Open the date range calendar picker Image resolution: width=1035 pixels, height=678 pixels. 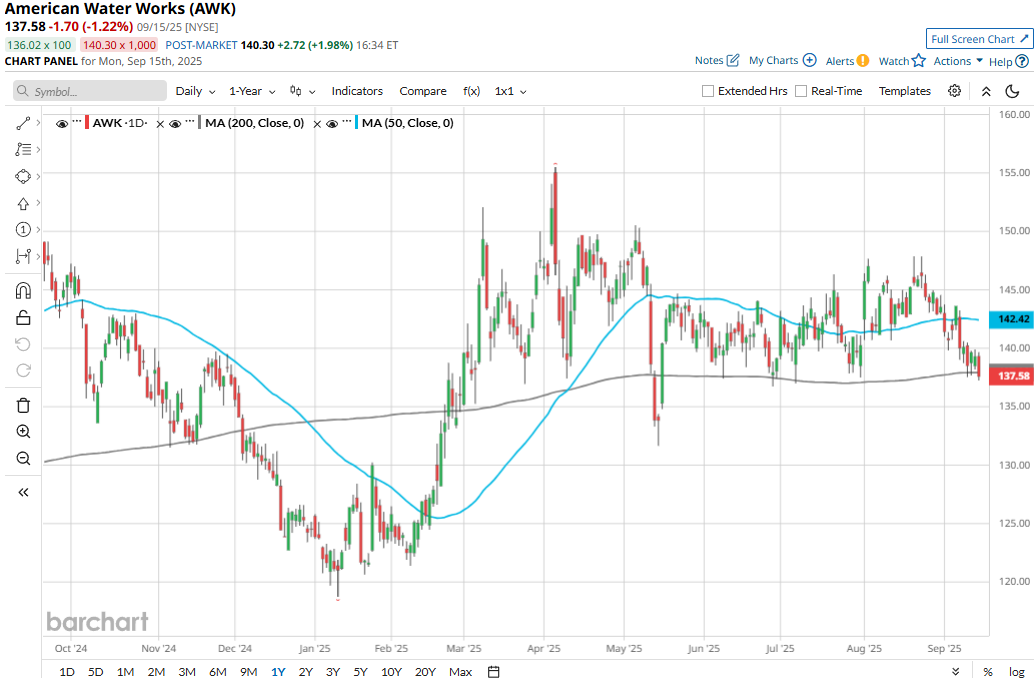tap(493, 671)
